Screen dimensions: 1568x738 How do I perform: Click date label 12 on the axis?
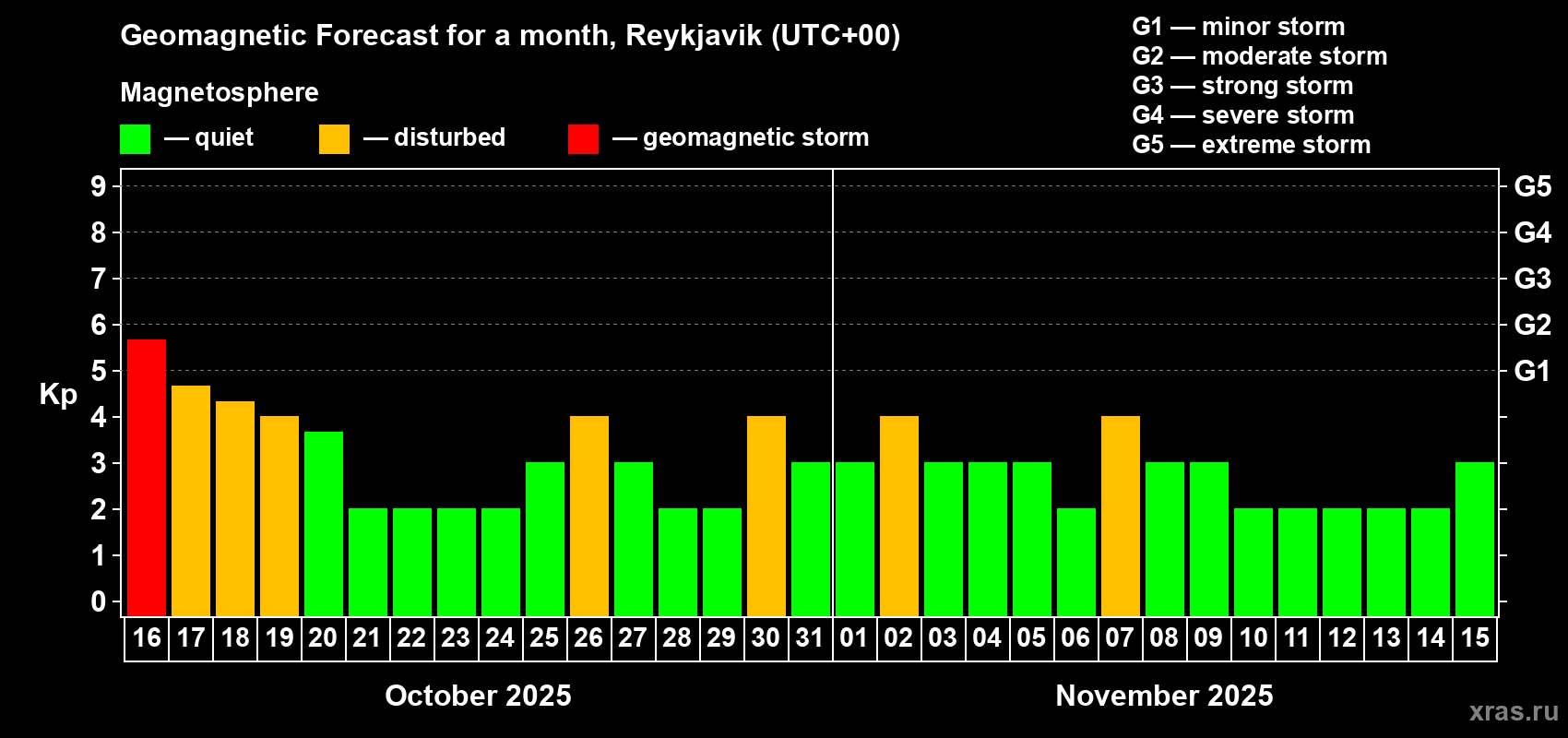(x=1342, y=637)
